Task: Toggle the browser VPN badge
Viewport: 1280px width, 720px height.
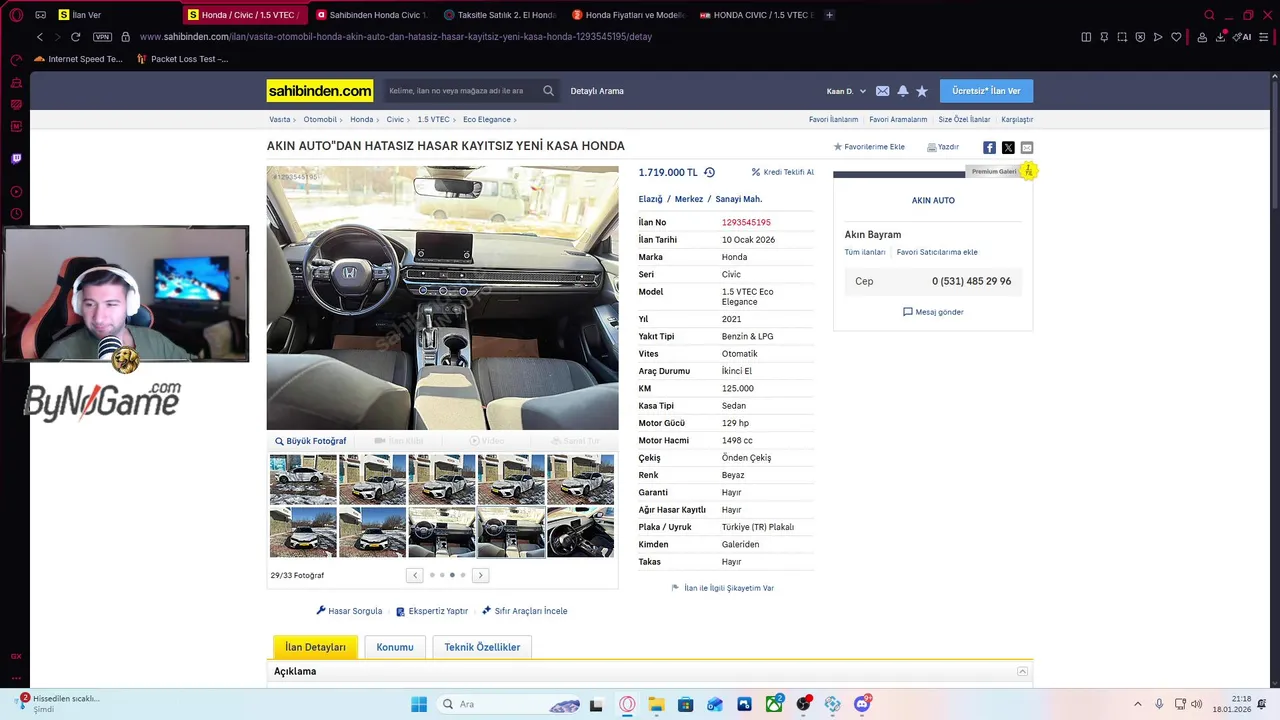Action: [102, 37]
